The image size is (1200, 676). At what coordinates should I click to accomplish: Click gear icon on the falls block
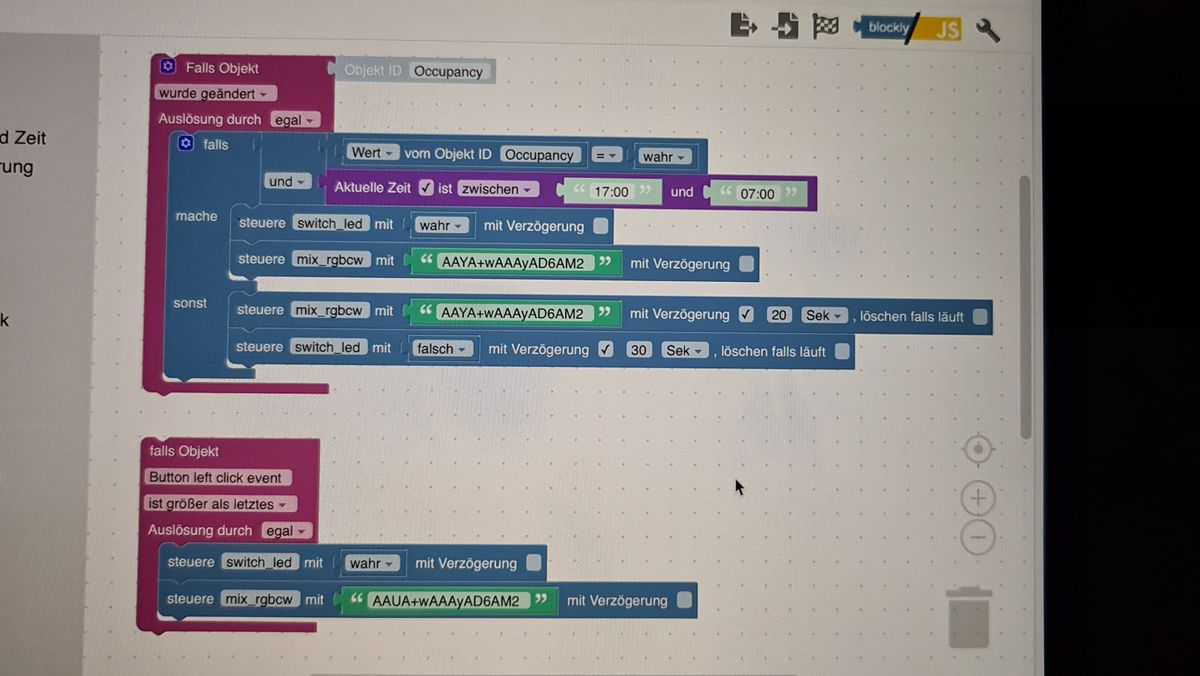click(185, 144)
